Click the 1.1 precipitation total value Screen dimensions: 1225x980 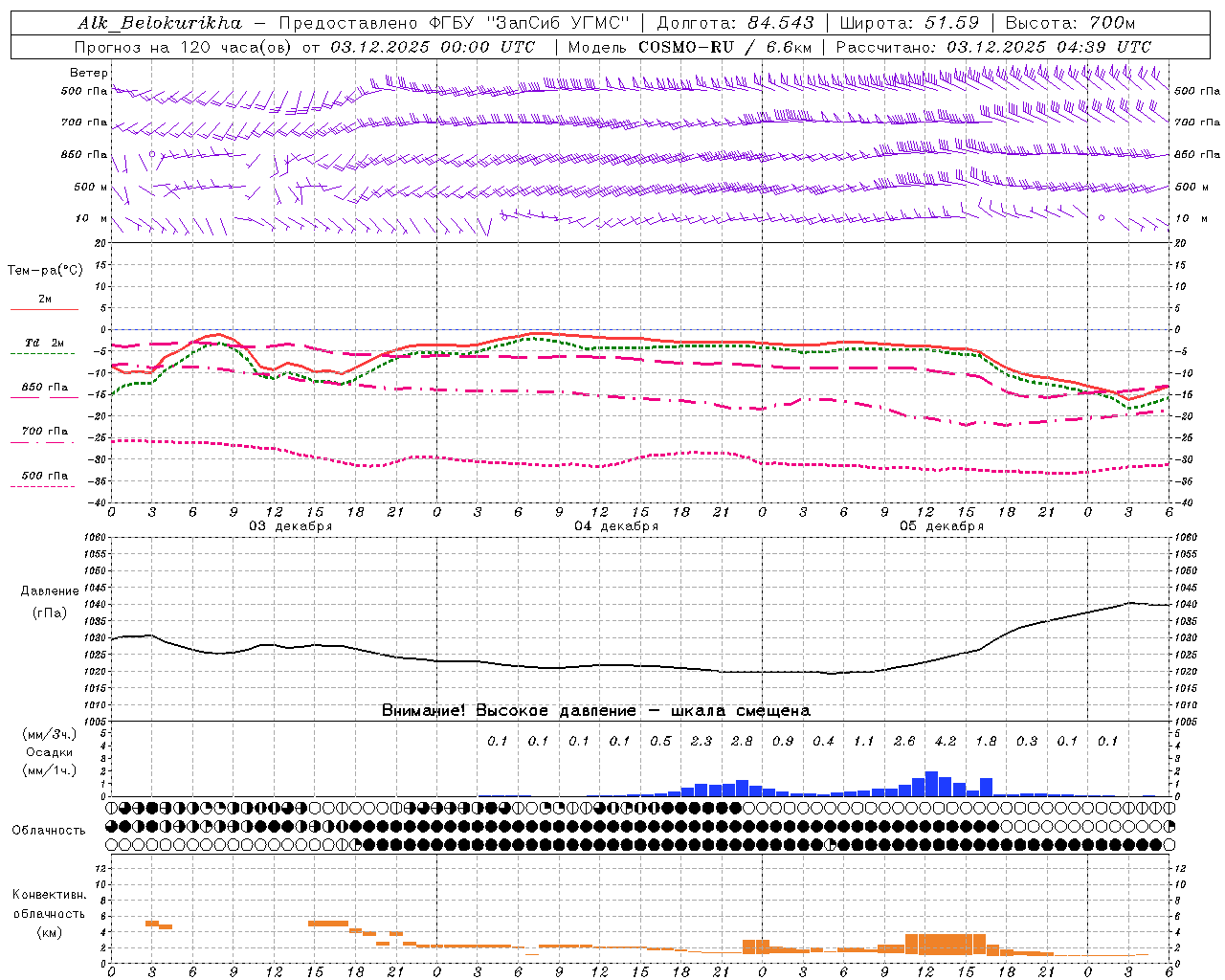point(864,742)
